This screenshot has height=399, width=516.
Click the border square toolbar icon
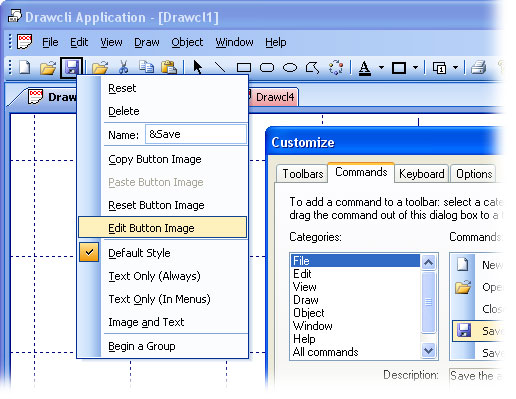point(399,68)
